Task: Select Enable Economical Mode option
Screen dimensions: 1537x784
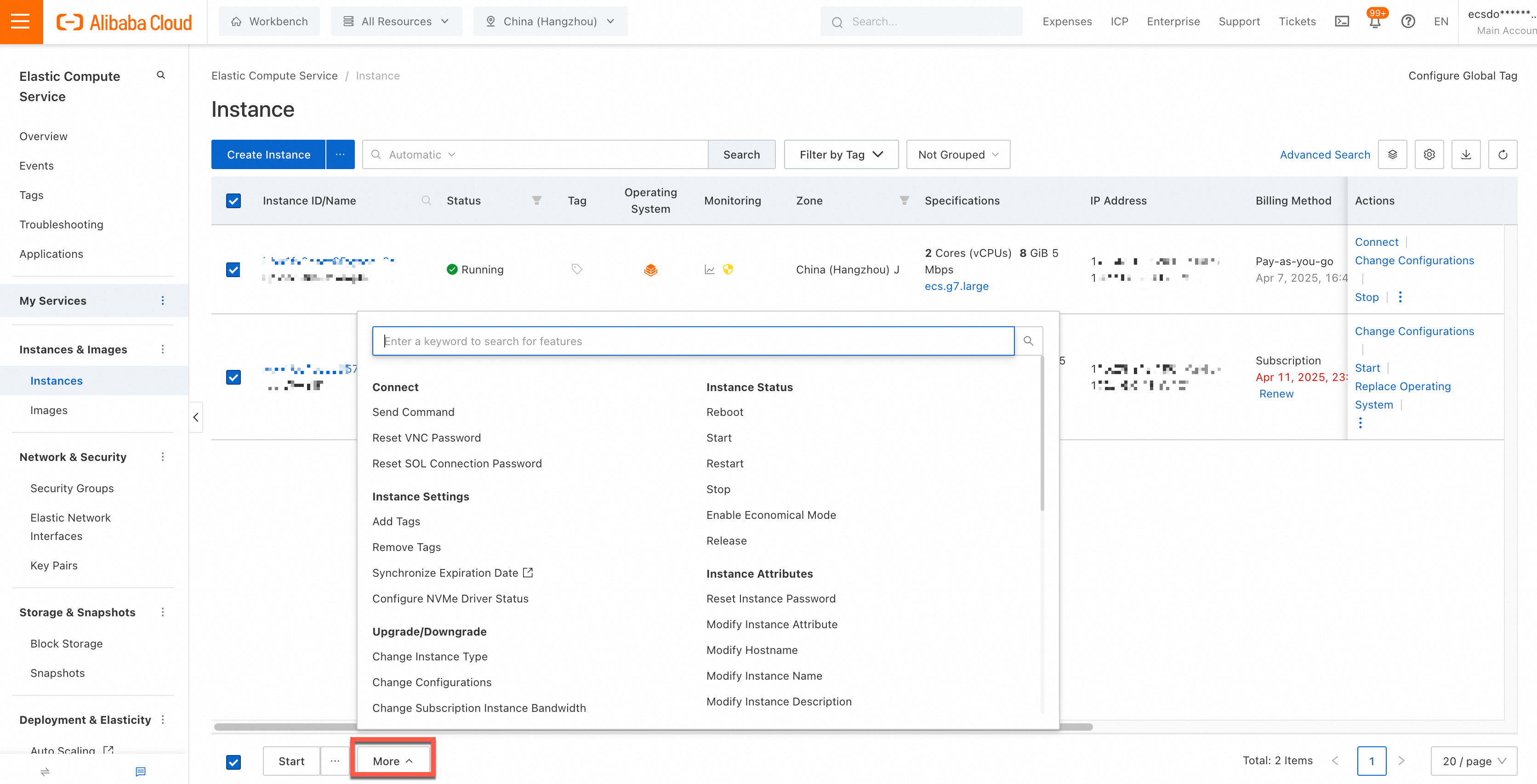Action: 771,515
